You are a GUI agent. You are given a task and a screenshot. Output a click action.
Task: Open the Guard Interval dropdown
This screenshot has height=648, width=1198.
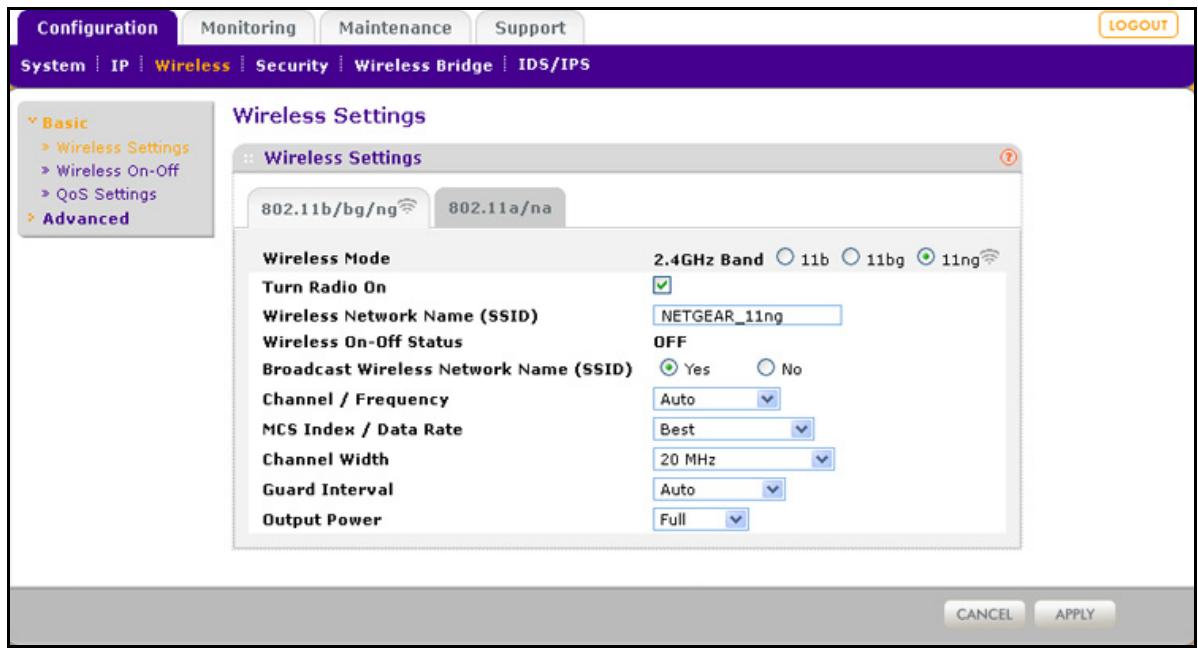click(719, 489)
